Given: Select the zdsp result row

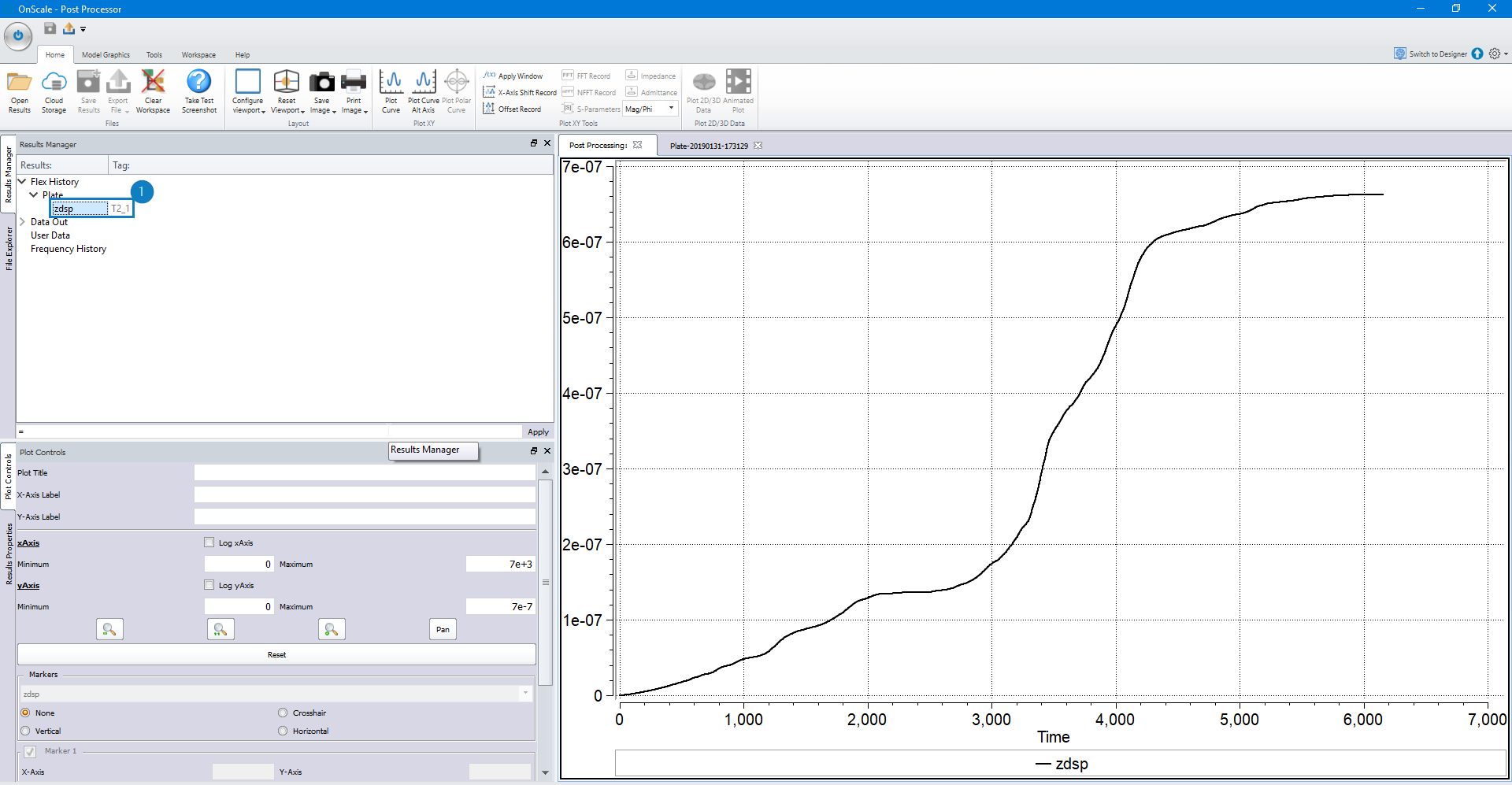Looking at the screenshot, I should pyautogui.click(x=91, y=209).
